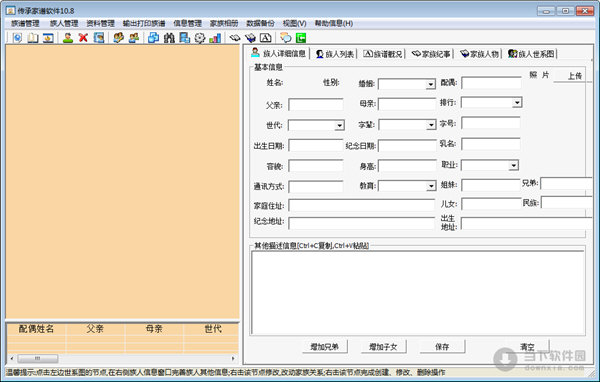Open the 家族相册 menu

tap(224, 23)
